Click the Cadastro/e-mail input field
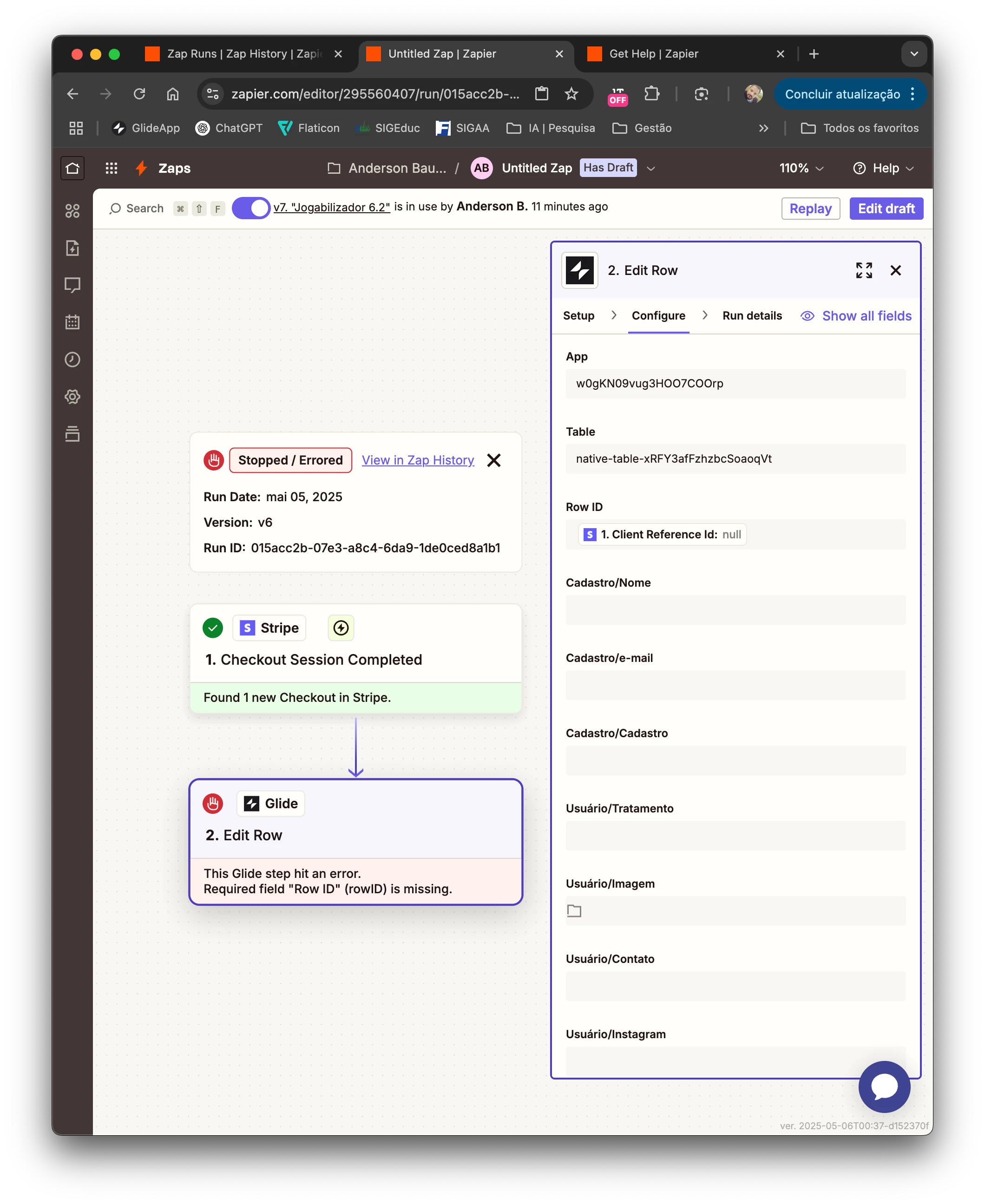 pos(735,685)
